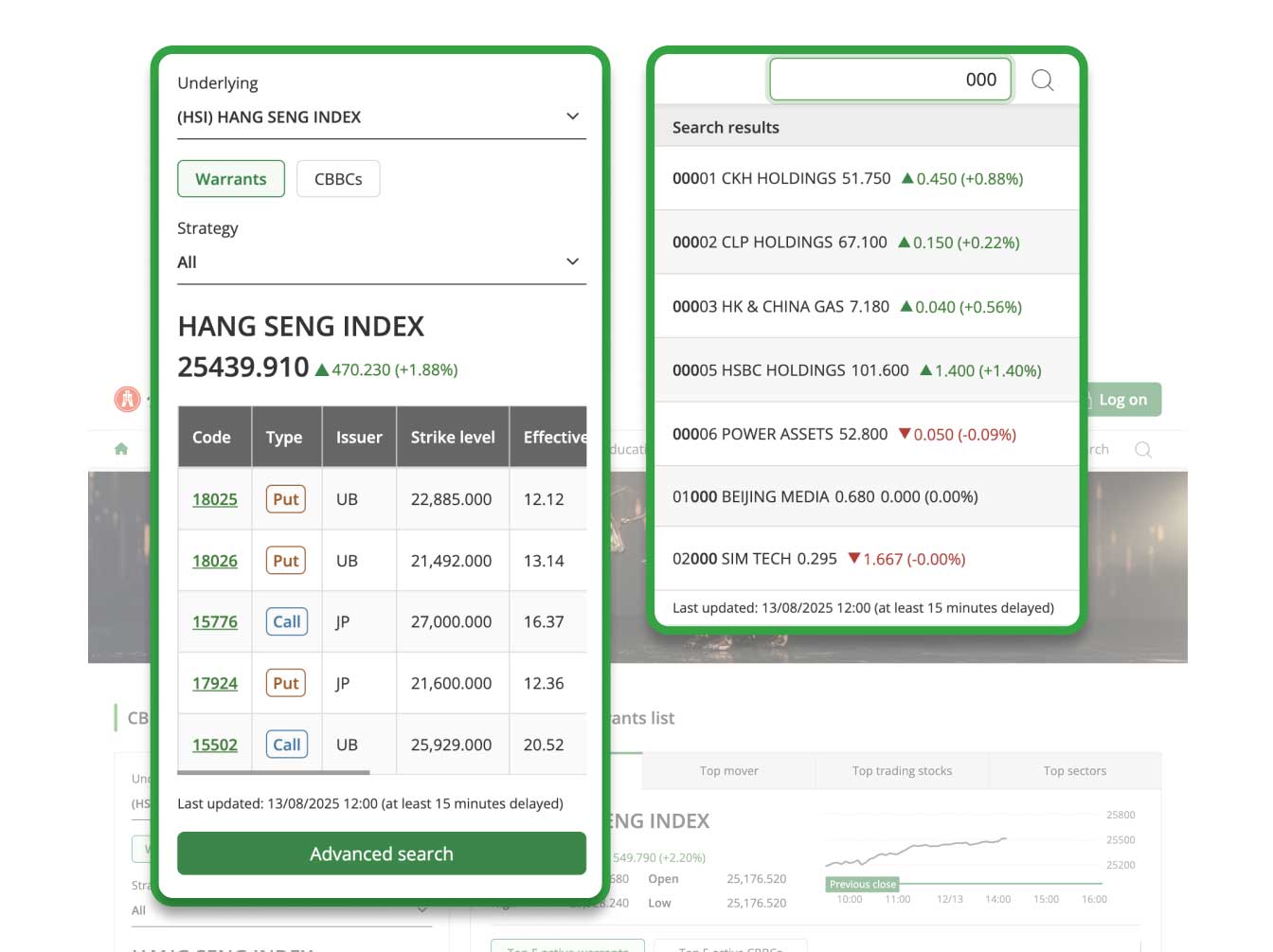
Task: Follow the 15502 warrant code link
Action: (x=215, y=745)
